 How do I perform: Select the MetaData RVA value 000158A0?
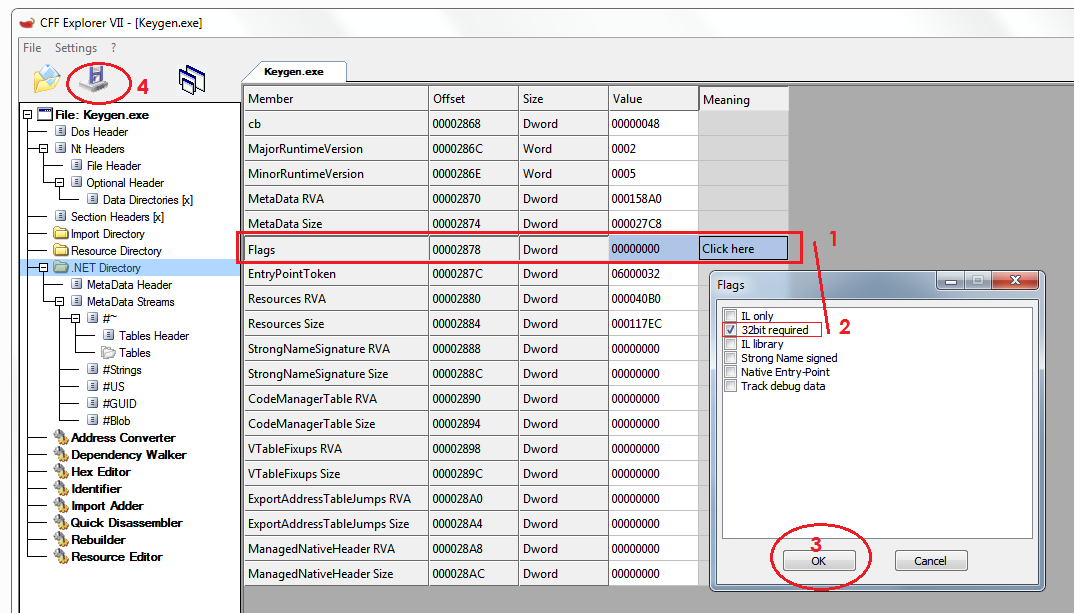coord(653,199)
